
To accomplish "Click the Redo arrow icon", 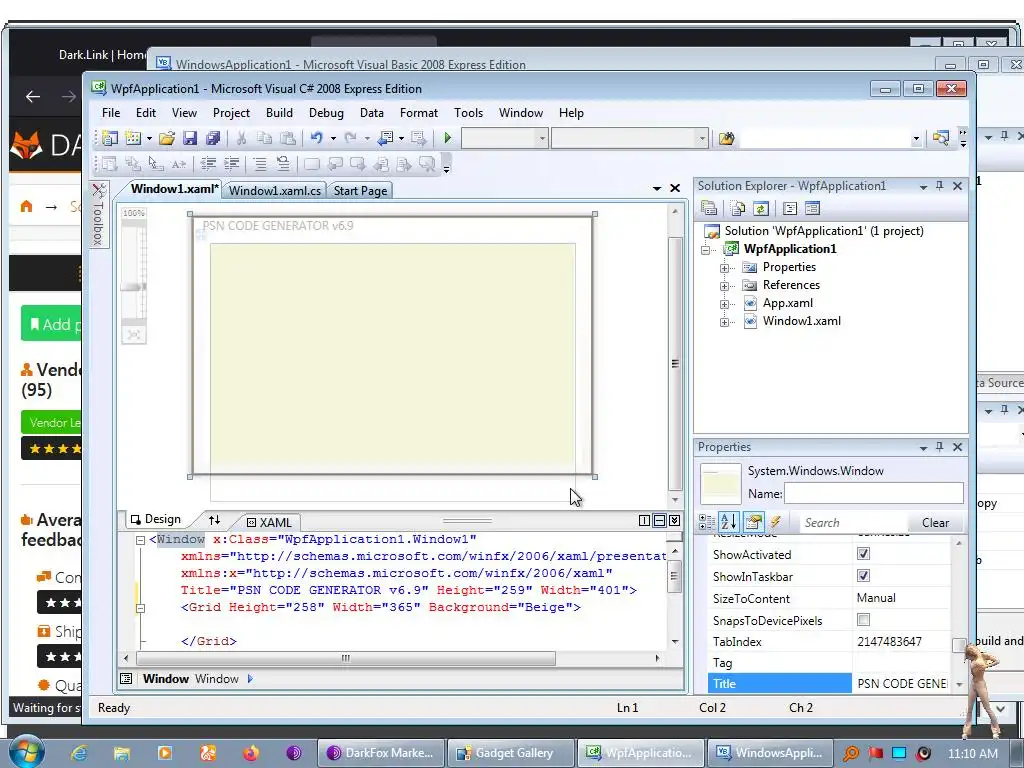I will 351,138.
